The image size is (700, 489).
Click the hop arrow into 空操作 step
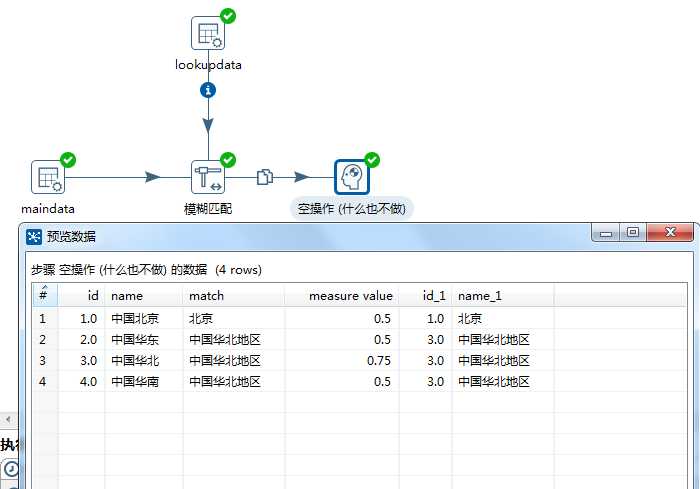point(302,177)
